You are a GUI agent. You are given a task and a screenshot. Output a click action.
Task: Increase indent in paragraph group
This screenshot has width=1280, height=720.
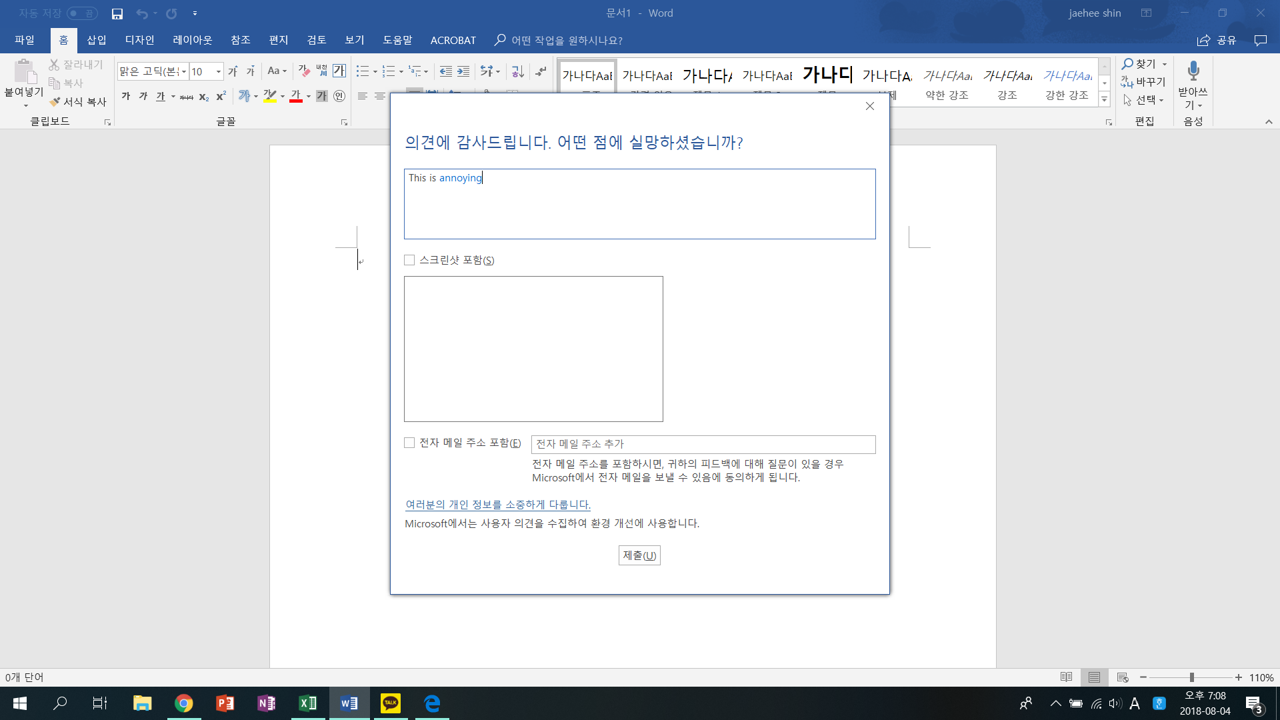(463, 71)
